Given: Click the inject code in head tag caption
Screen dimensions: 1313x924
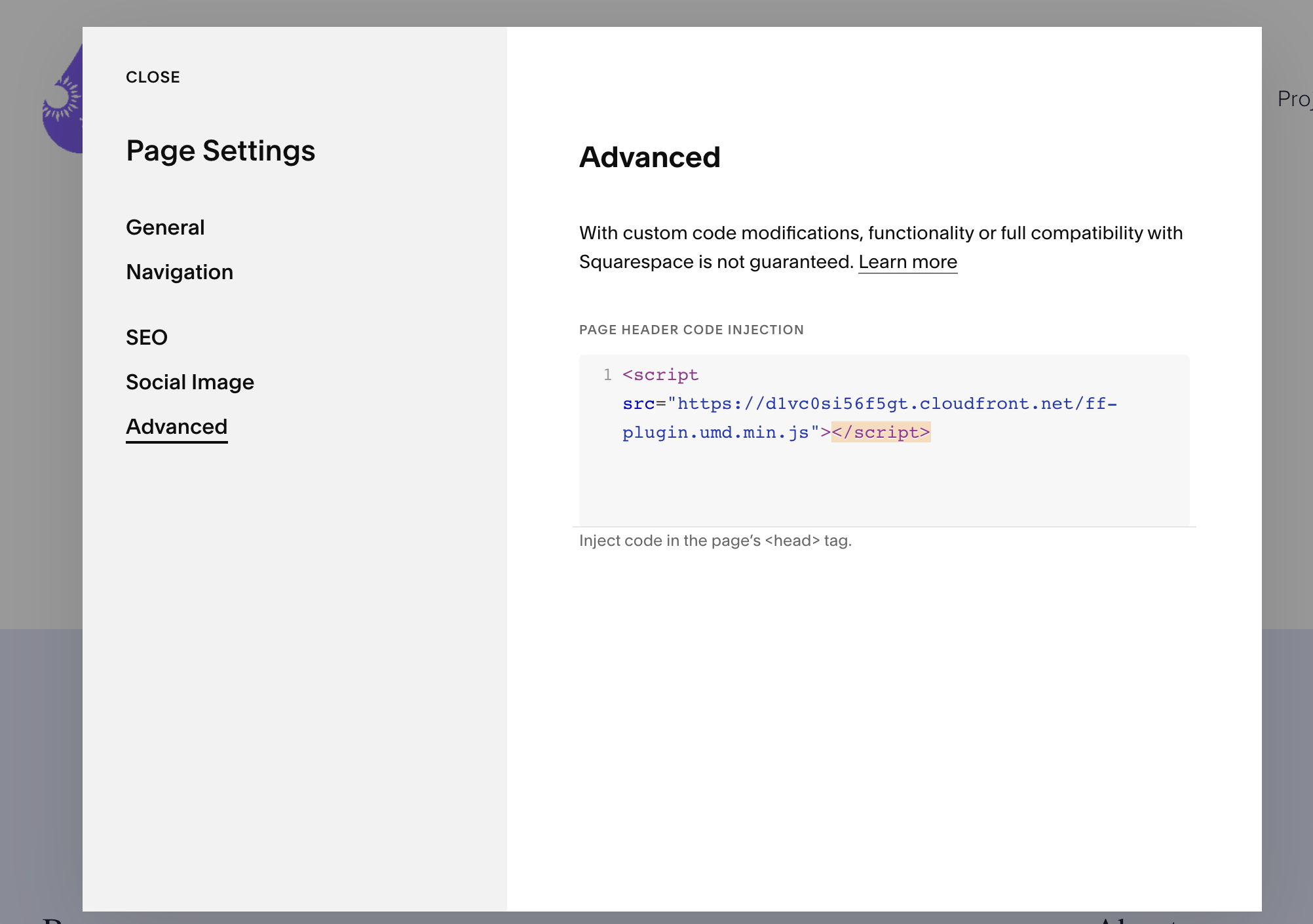Looking at the screenshot, I should (715, 540).
